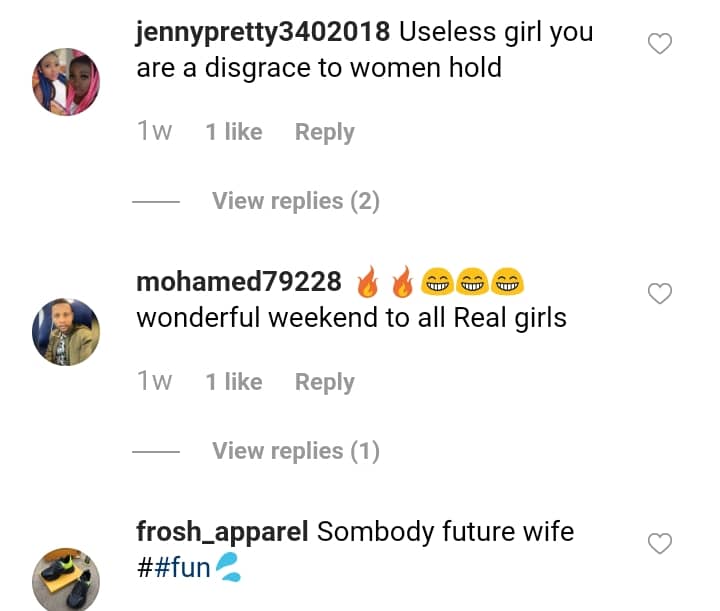This screenshot has width=720, height=611.
Task: Open the ##fun hashtag
Action: tap(174, 568)
